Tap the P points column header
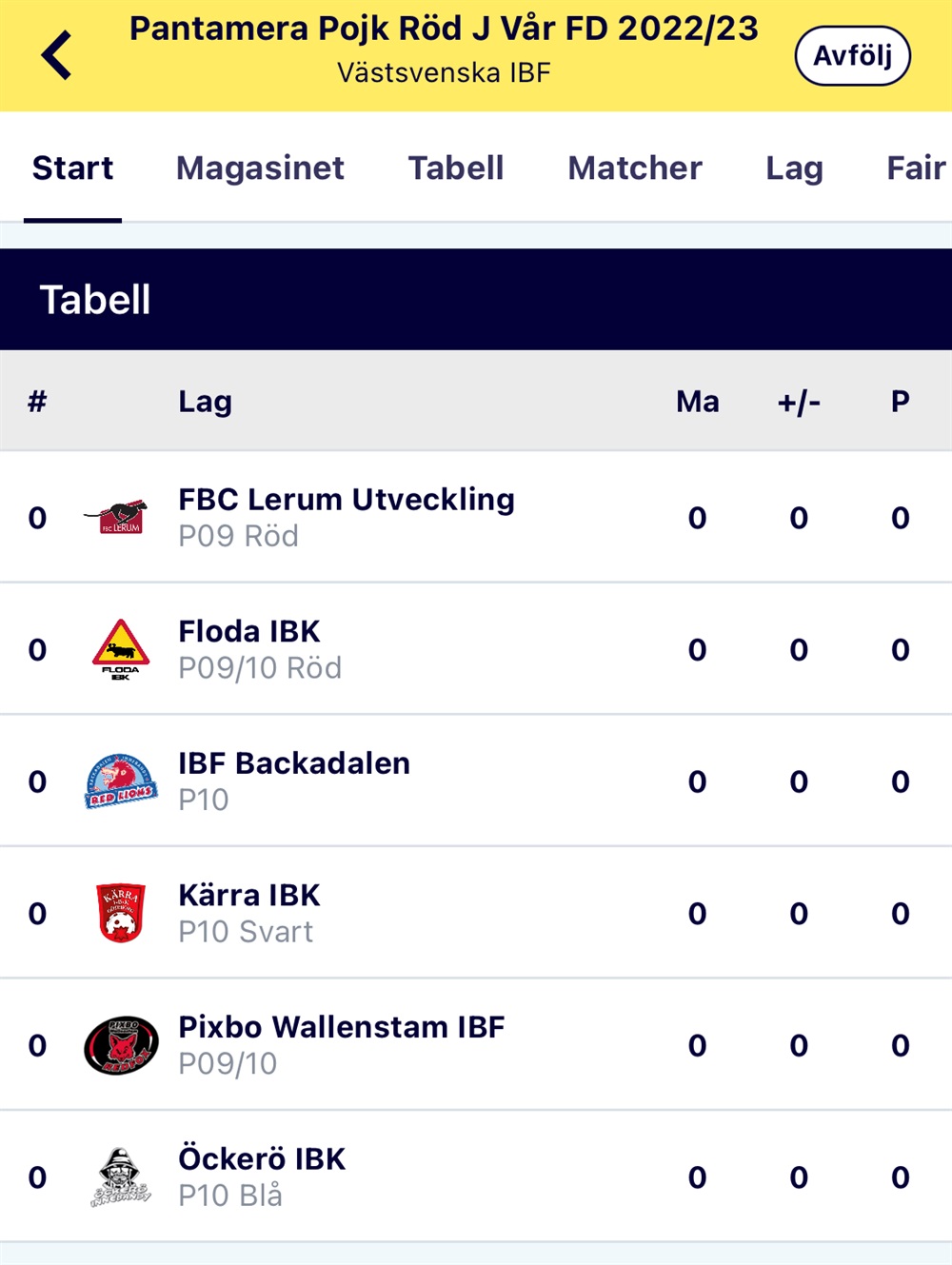 point(901,401)
